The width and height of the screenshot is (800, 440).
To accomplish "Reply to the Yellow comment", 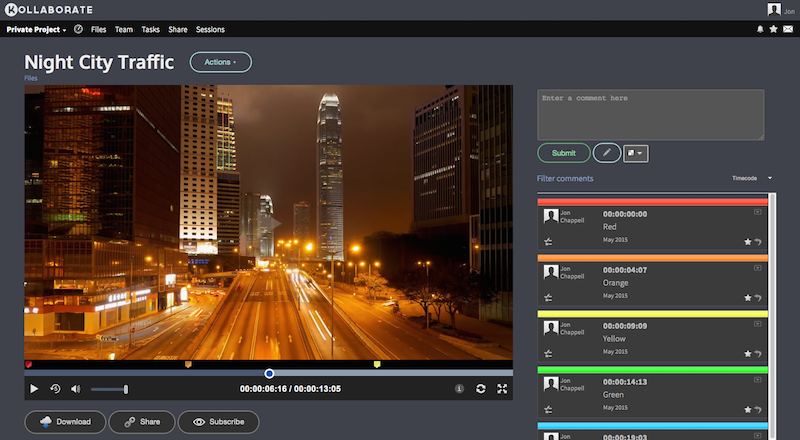I will tap(758, 354).
